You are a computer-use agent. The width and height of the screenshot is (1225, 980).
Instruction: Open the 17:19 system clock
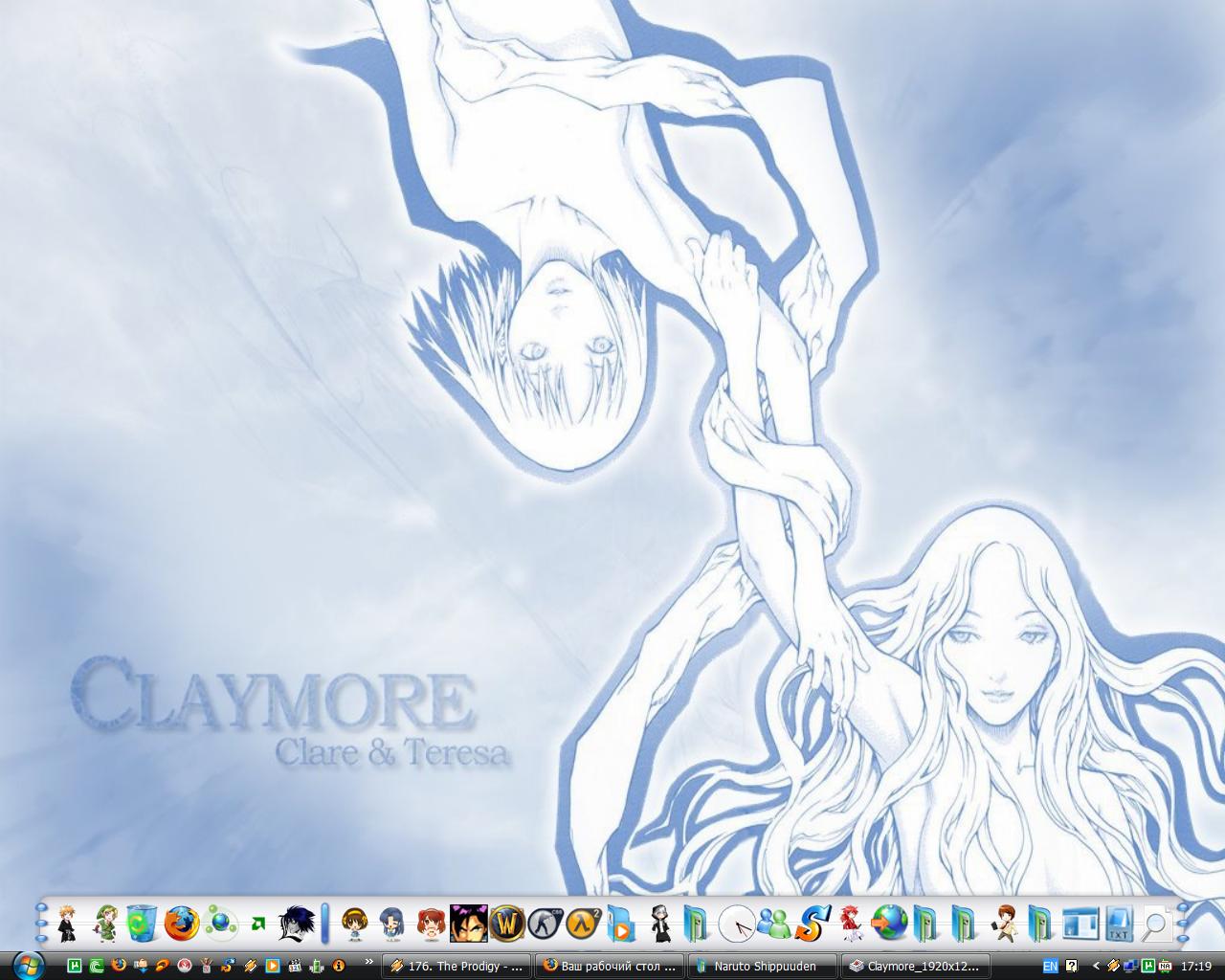point(1196,967)
